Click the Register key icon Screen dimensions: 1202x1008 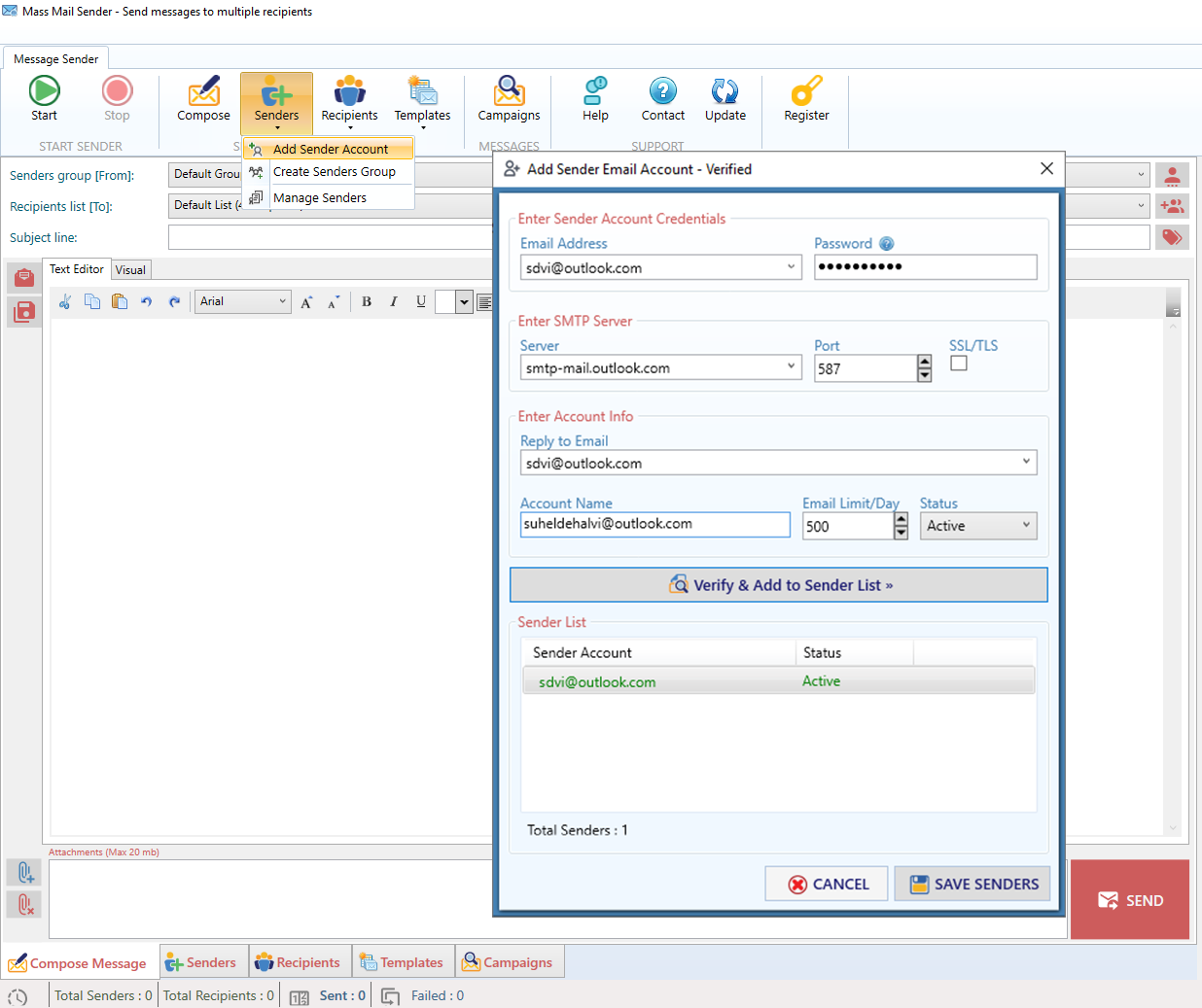[x=806, y=91]
